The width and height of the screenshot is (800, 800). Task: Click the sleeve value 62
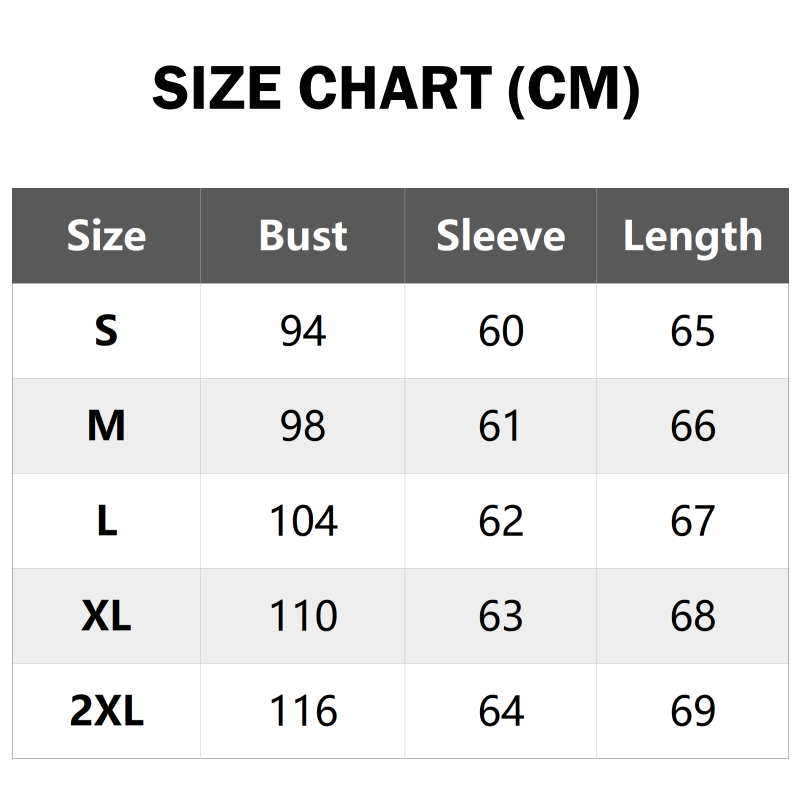(500, 521)
